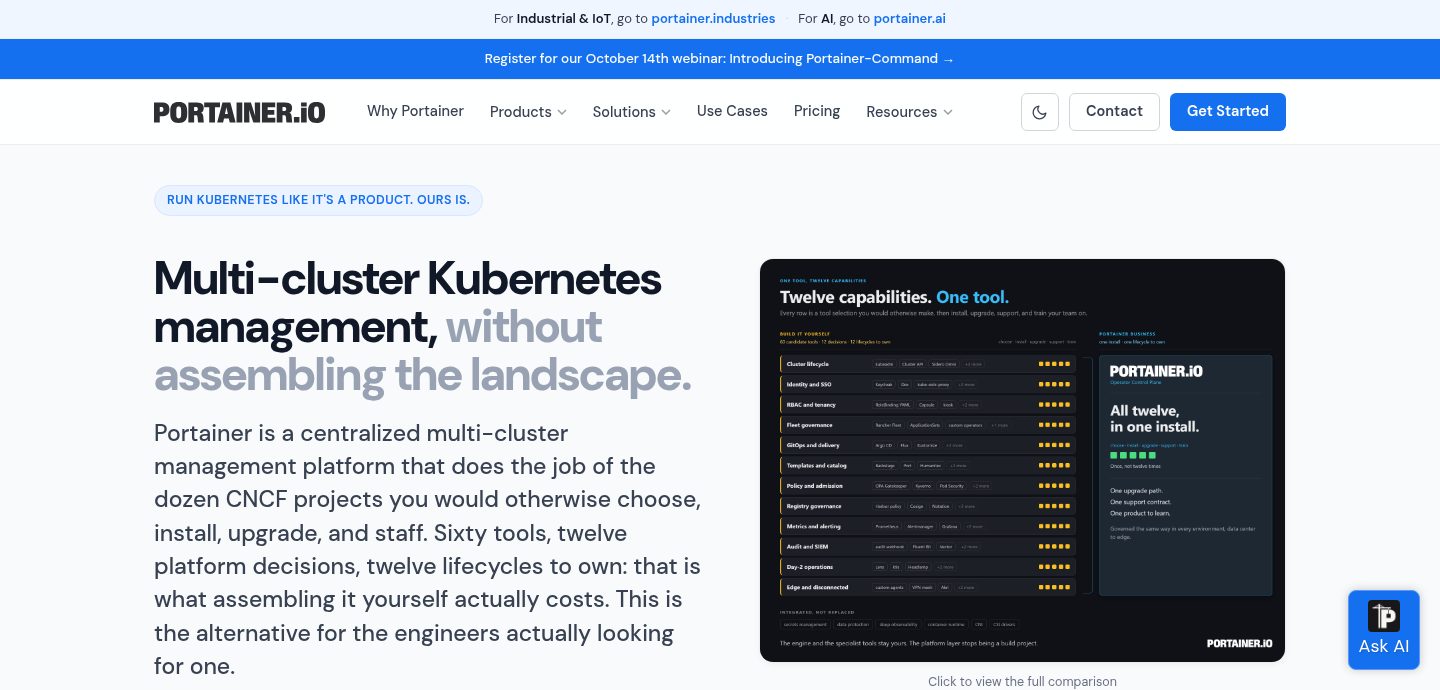Open the Pricing page
1440x690 pixels.
817,111
